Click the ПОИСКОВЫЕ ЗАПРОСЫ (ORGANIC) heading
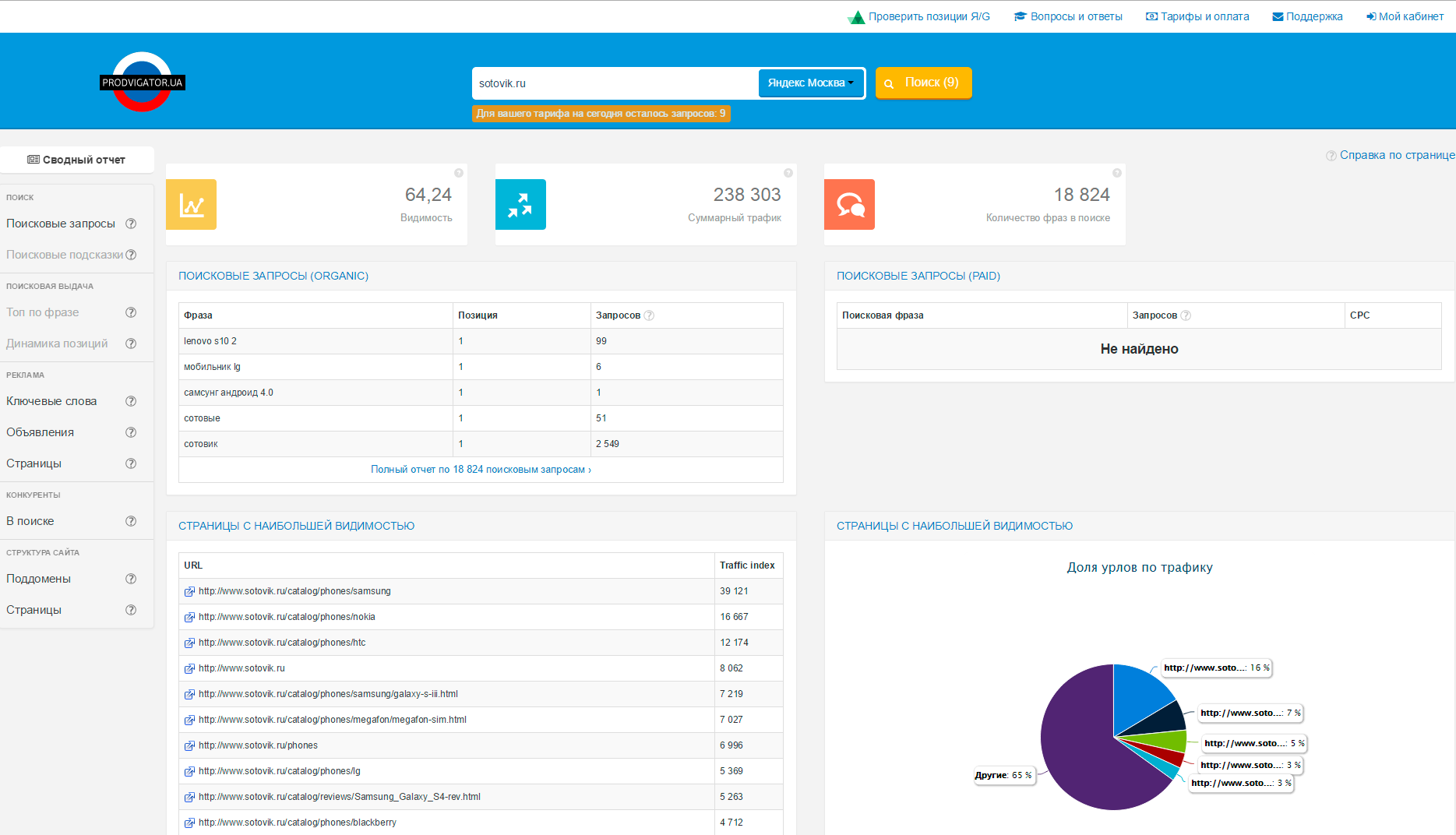 click(x=273, y=276)
